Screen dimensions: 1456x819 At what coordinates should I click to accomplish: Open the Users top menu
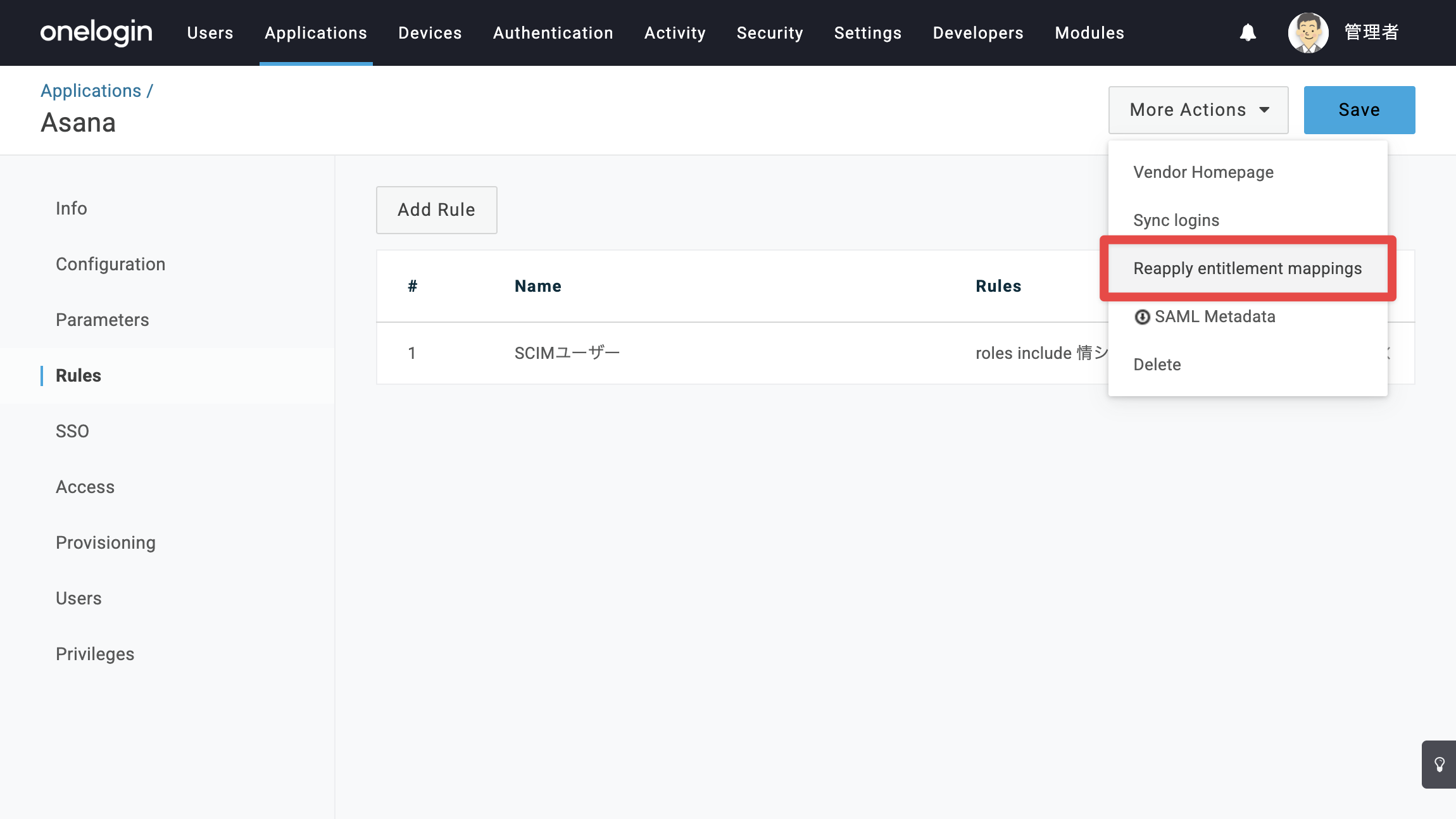click(210, 33)
